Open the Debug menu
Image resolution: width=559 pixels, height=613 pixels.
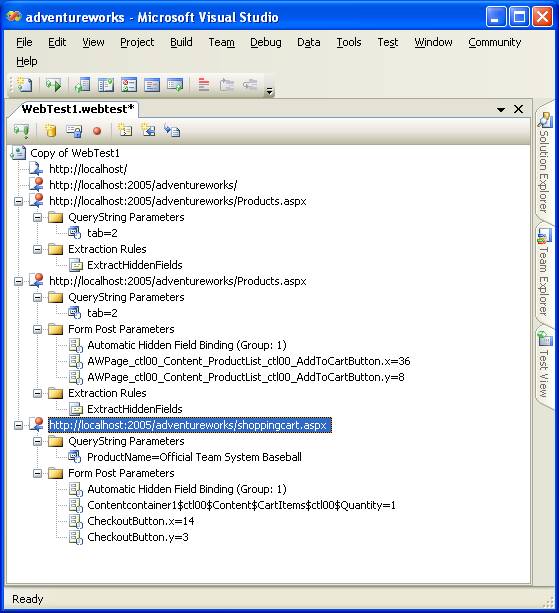266,42
